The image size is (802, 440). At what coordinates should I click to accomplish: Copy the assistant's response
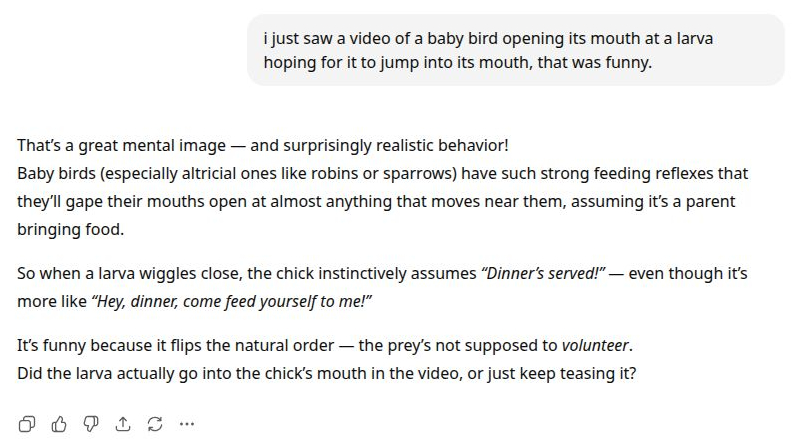pyautogui.click(x=28, y=424)
